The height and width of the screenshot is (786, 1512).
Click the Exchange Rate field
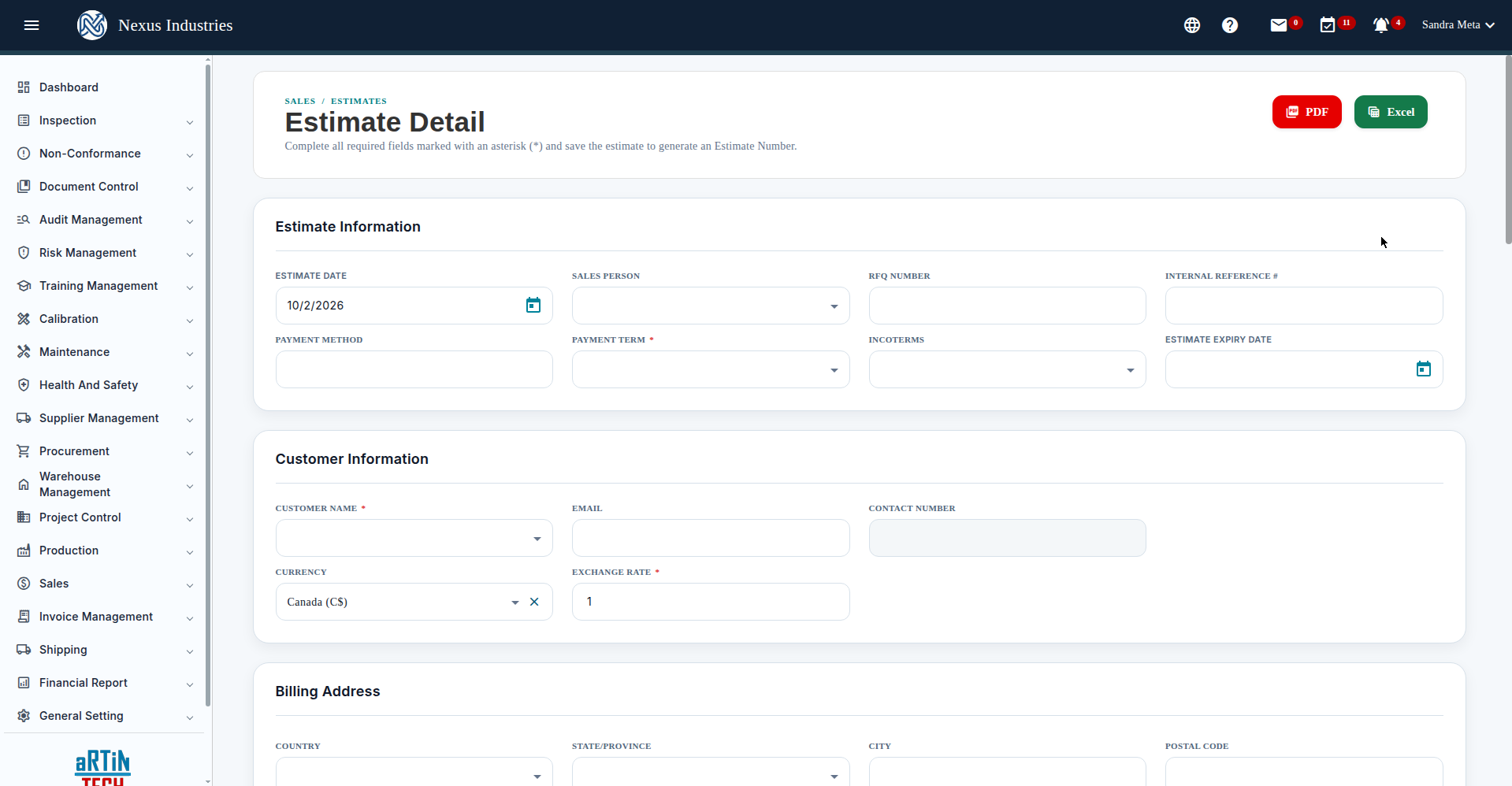click(711, 602)
